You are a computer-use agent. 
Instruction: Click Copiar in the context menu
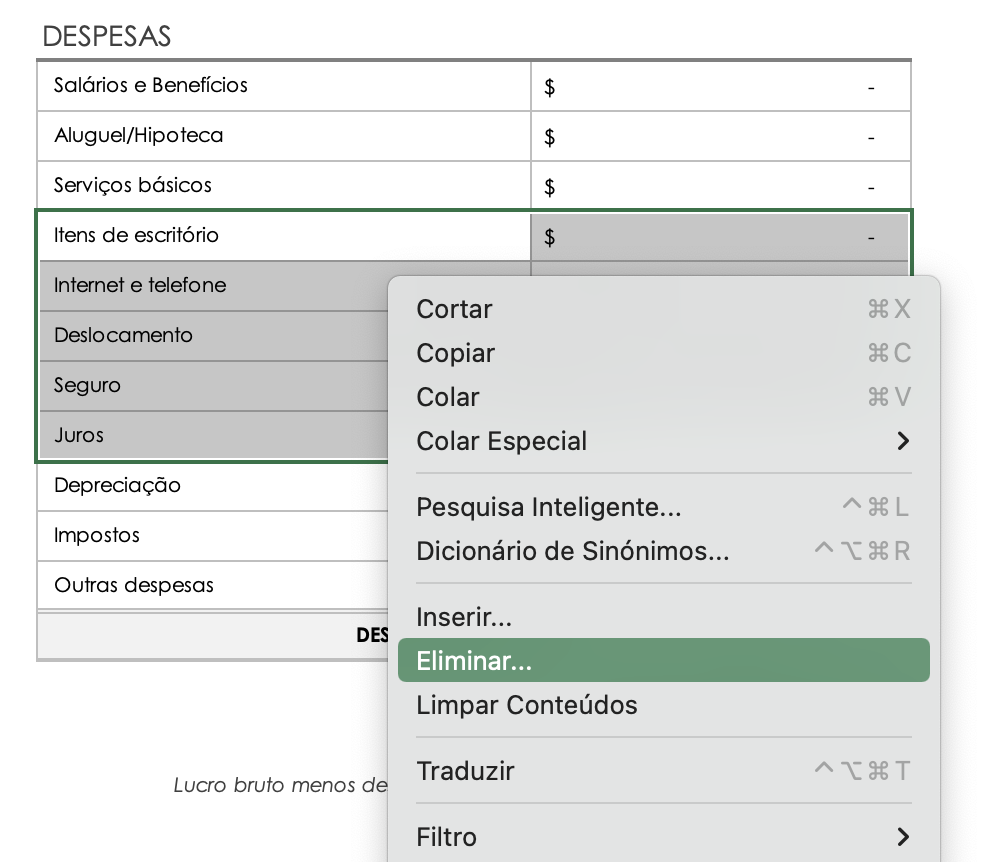(455, 353)
